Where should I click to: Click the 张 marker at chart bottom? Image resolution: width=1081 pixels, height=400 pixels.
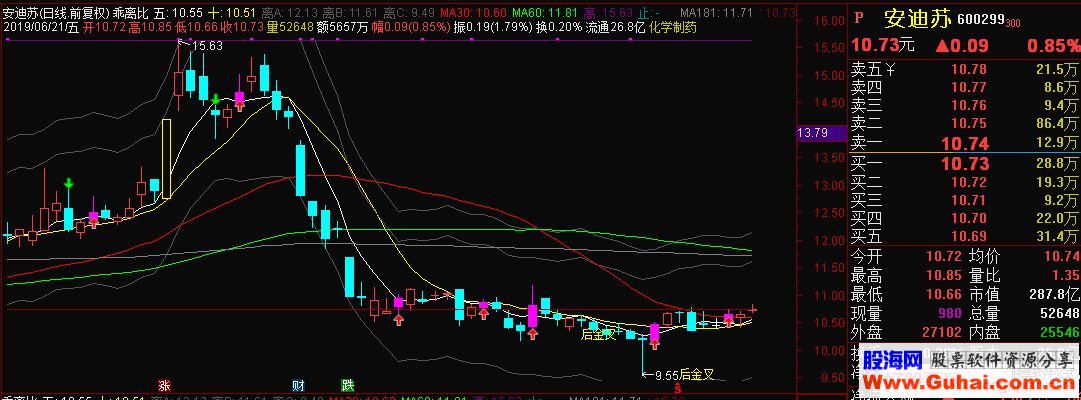pyautogui.click(x=164, y=385)
